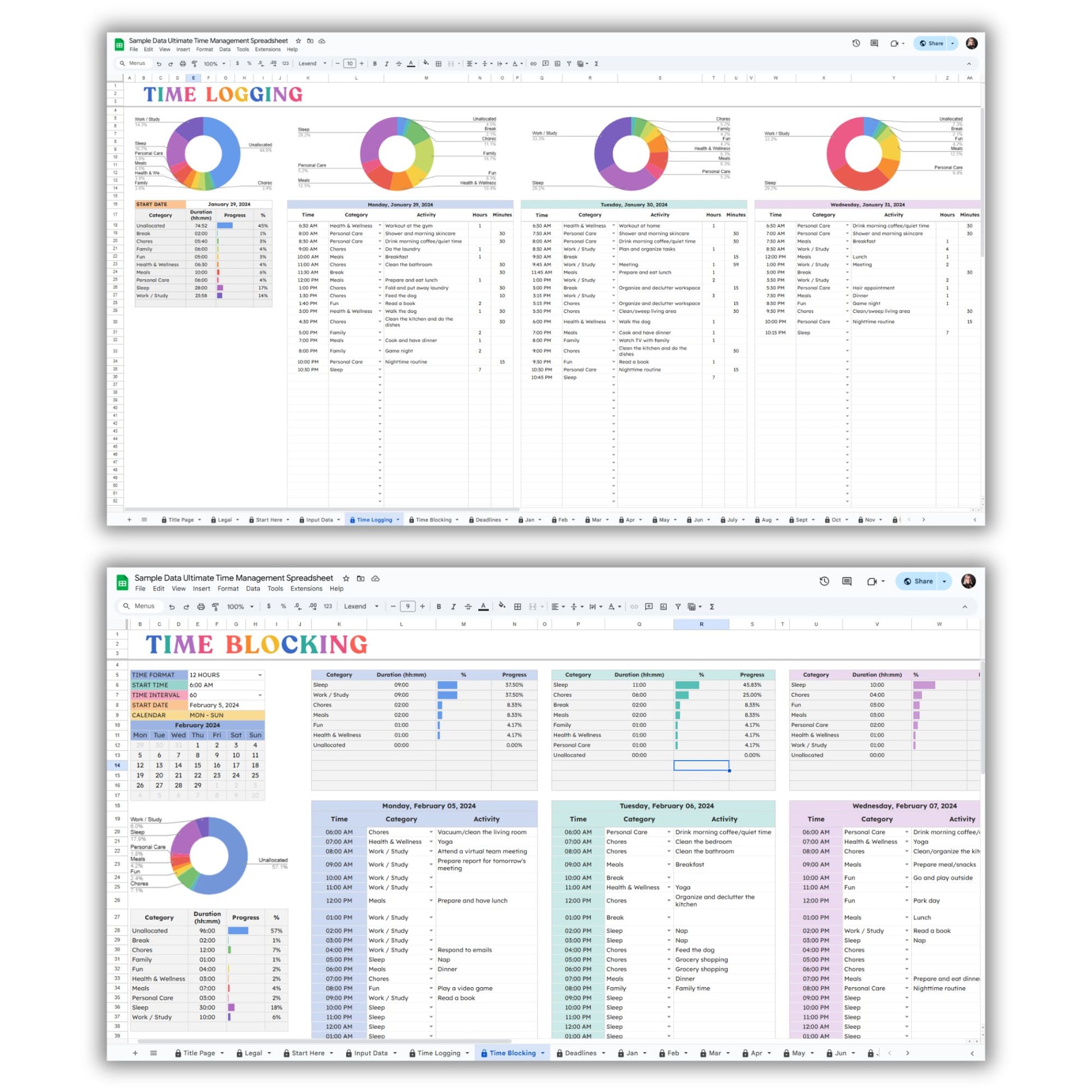The width and height of the screenshot is (1092, 1092).
Task: Star the spreadsheet in the Time Blocking window
Action: (x=346, y=578)
